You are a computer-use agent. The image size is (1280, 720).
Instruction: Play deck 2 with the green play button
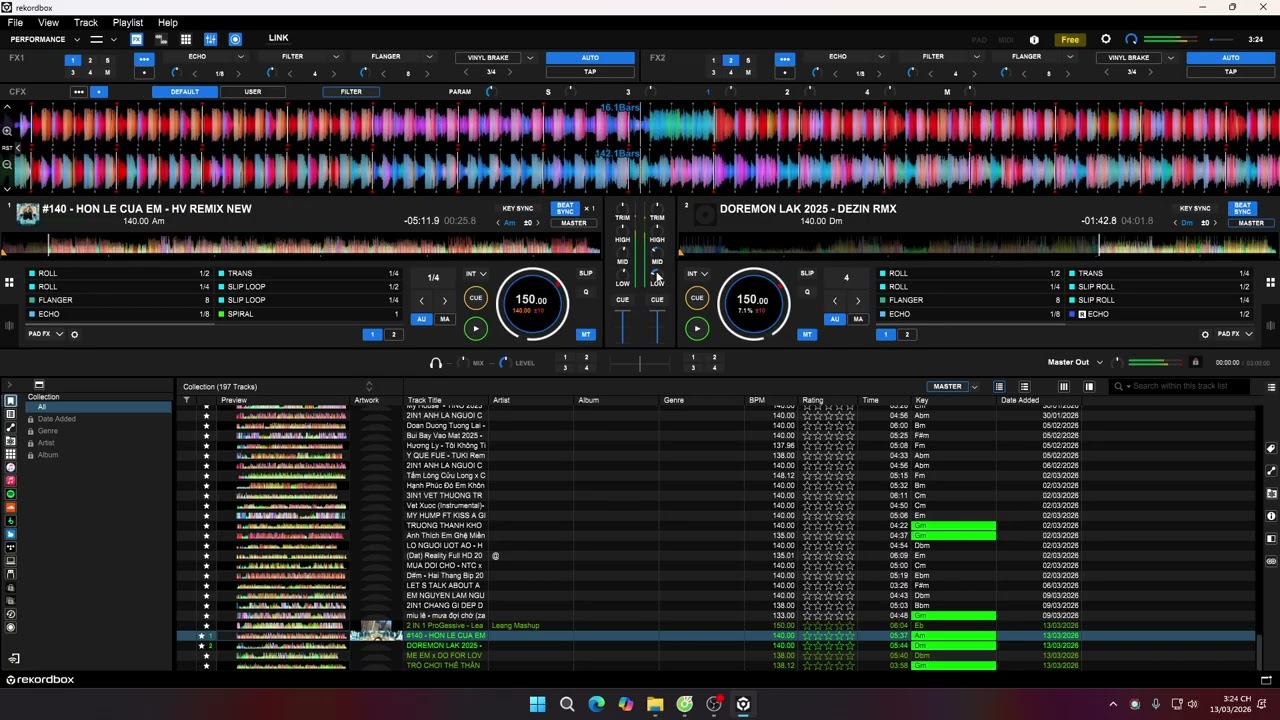(697, 328)
